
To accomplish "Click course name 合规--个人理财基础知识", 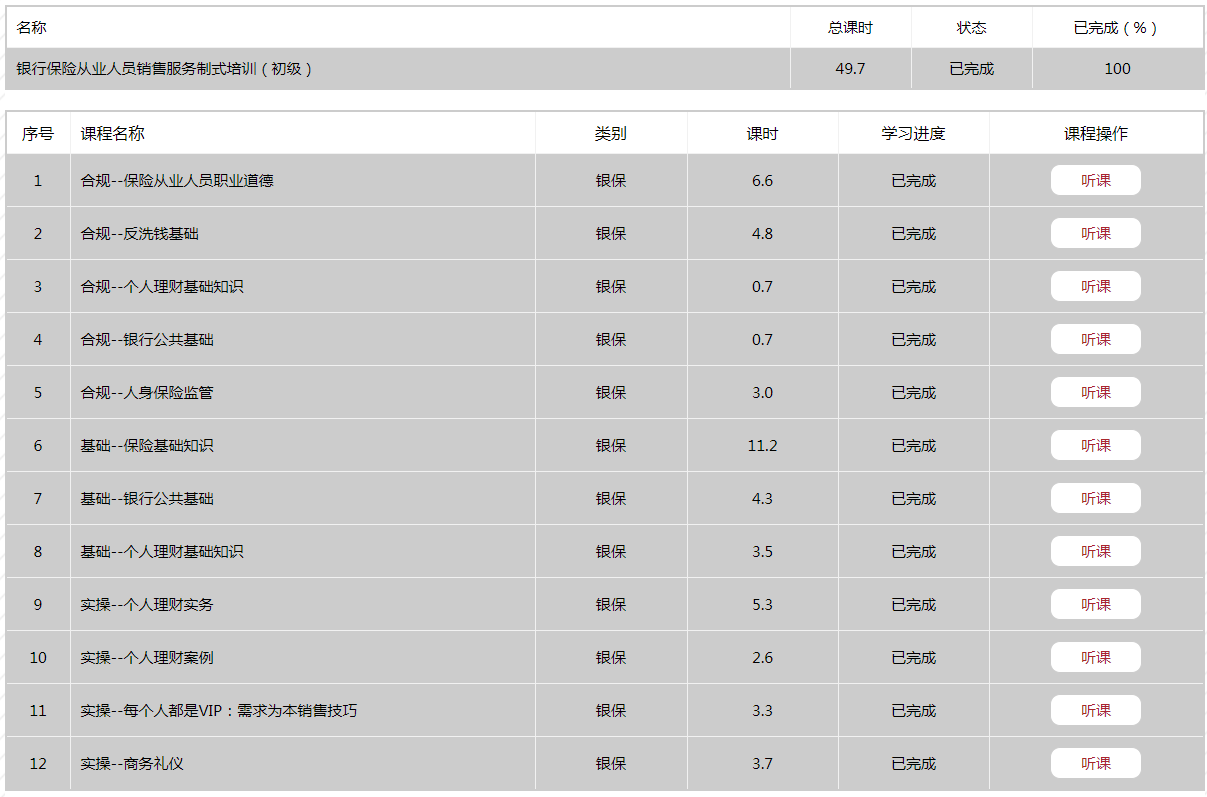I will [x=162, y=287].
